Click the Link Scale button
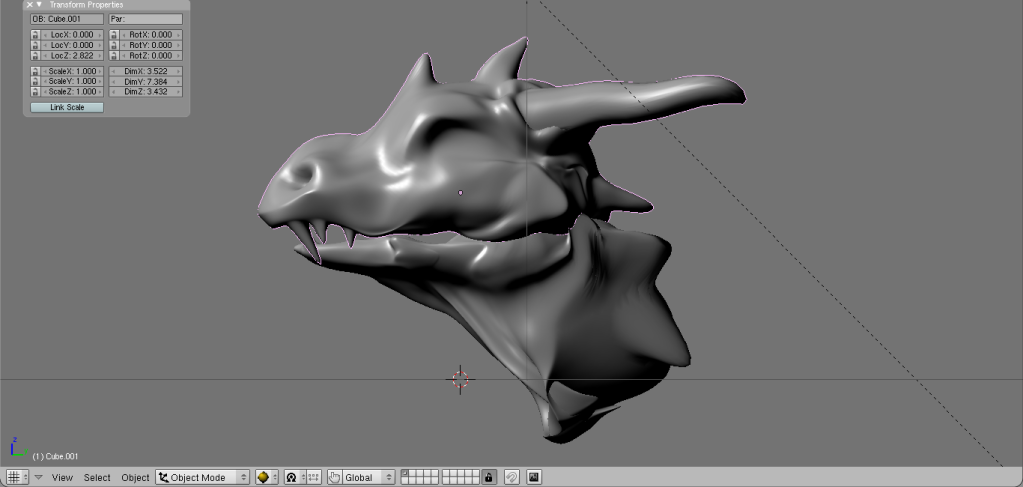 point(67,107)
